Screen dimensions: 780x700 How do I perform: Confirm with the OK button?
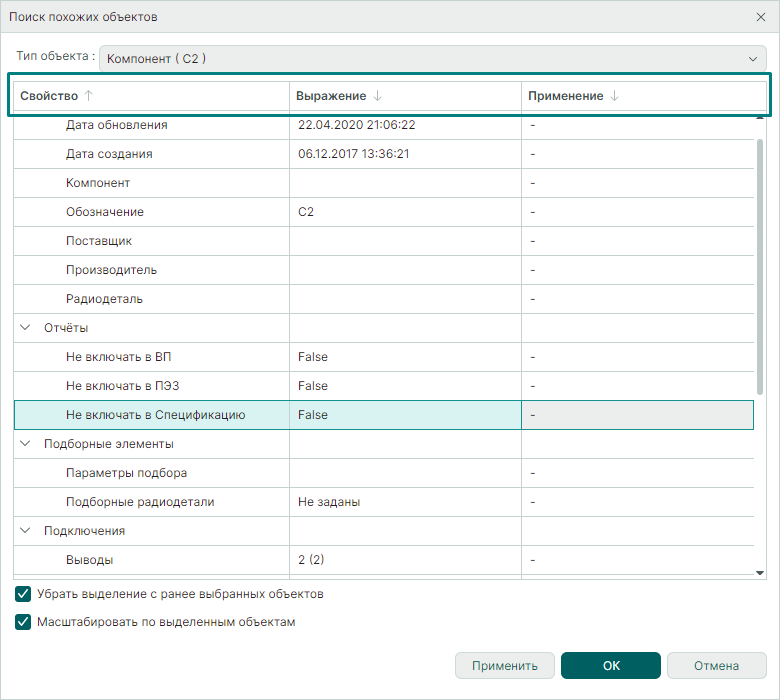(610, 666)
